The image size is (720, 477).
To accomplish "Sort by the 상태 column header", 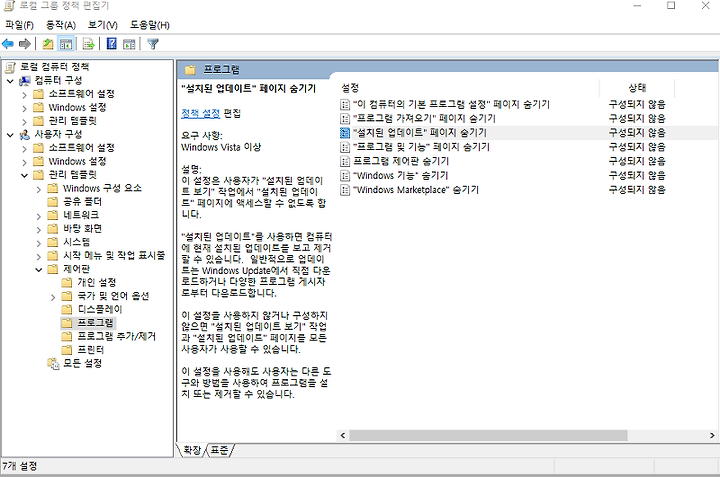I will [x=637, y=88].
